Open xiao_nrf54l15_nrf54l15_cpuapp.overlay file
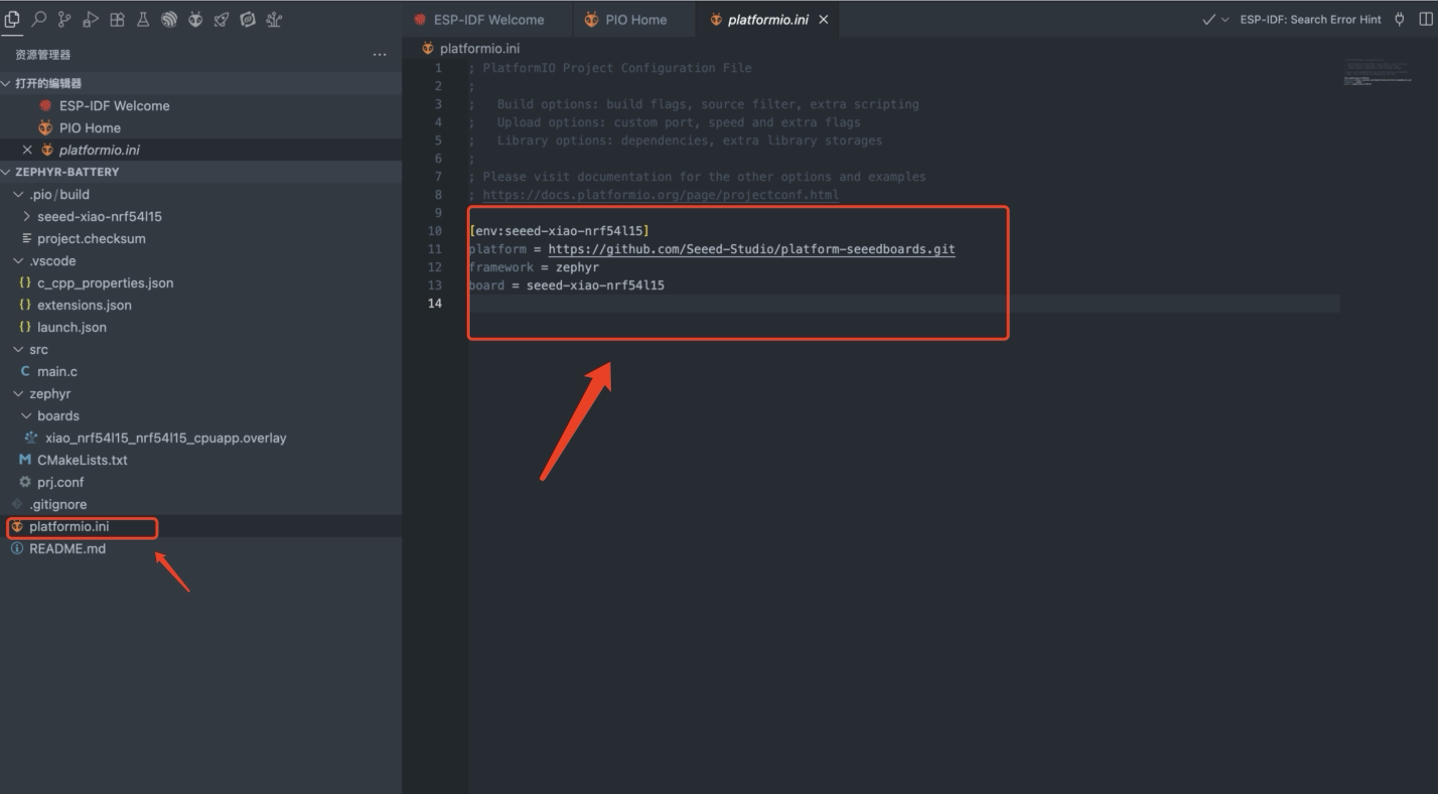The width and height of the screenshot is (1438, 794). coord(200,437)
